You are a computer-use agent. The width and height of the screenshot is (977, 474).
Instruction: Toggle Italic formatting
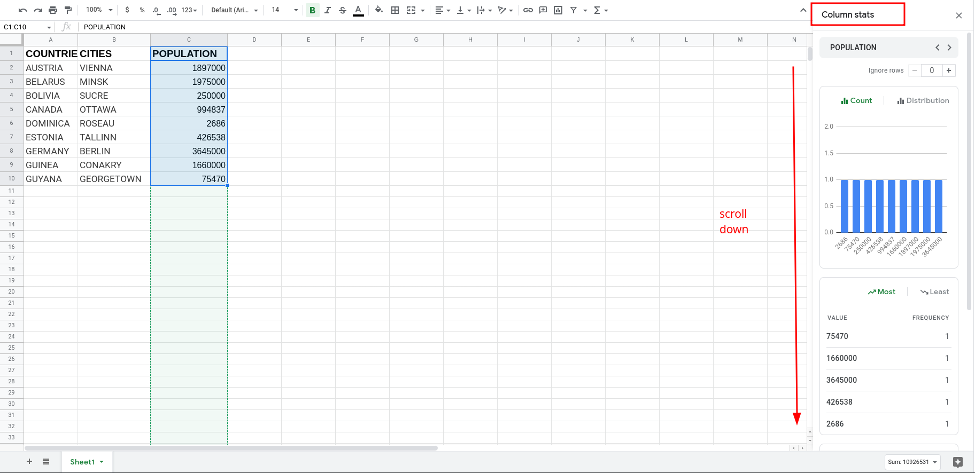328,10
